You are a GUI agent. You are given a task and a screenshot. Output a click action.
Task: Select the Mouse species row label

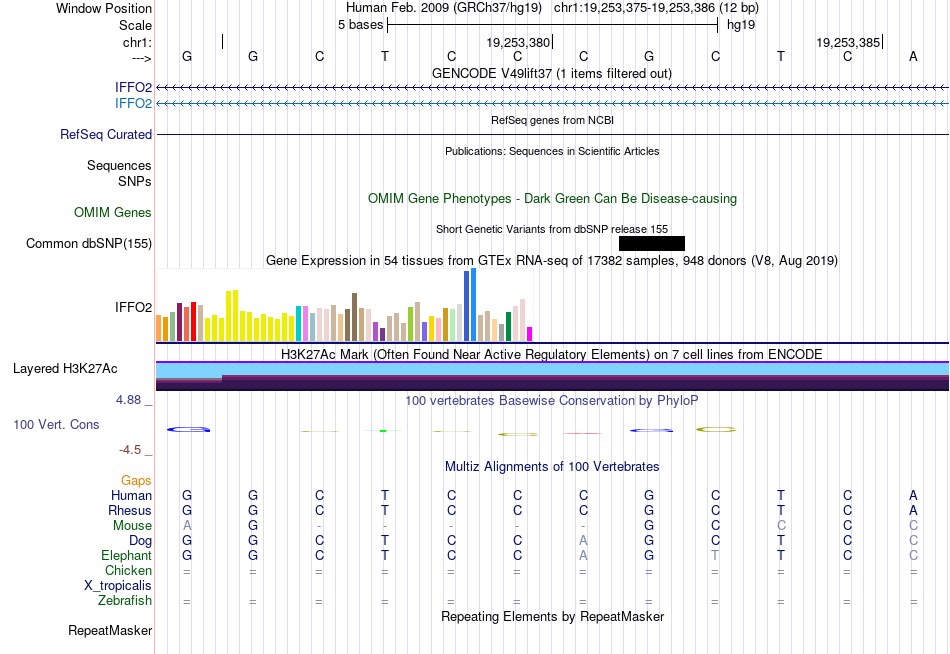pyautogui.click(x=132, y=526)
